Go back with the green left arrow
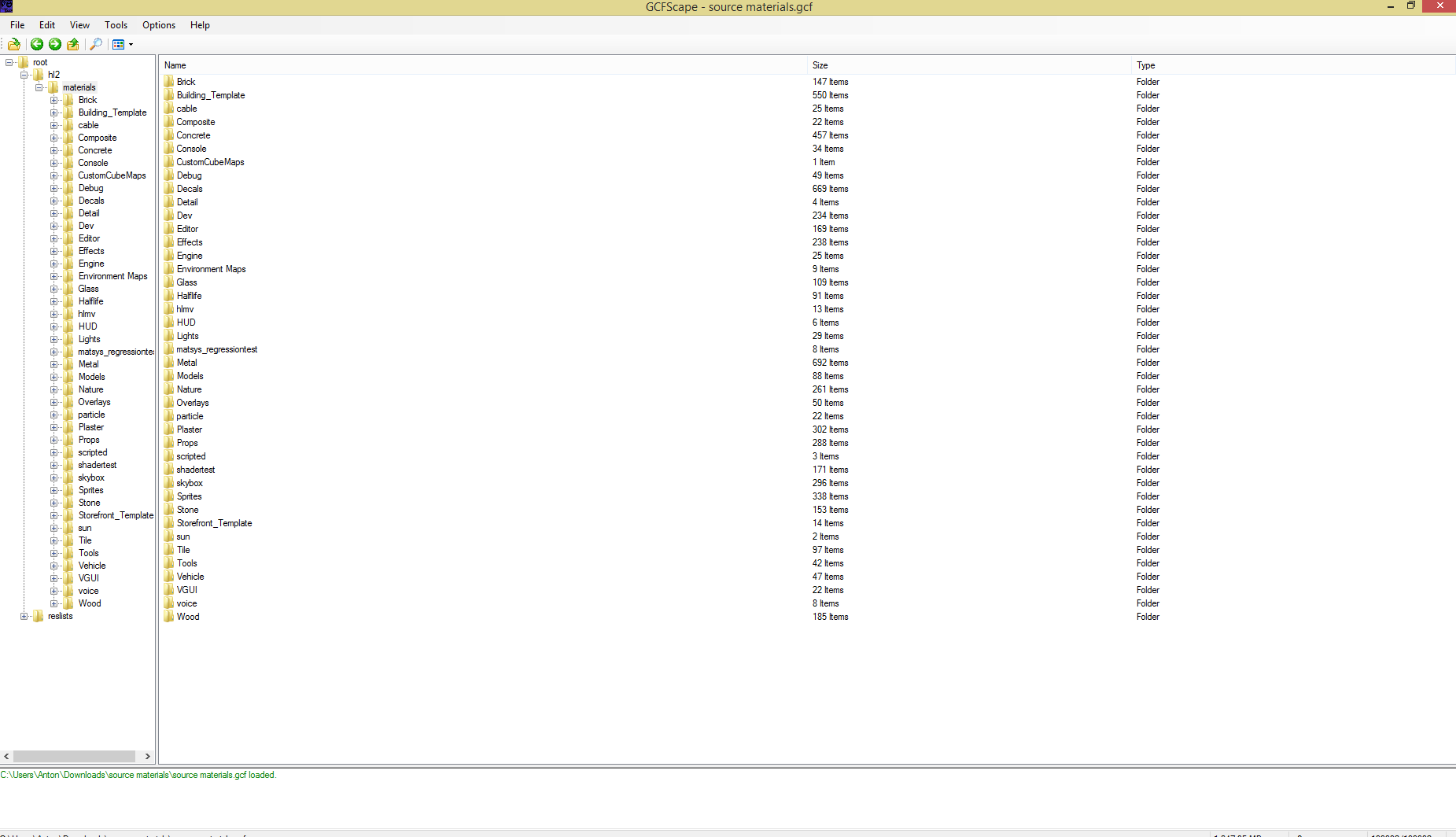Image resolution: width=1456 pixels, height=837 pixels. 37,44
